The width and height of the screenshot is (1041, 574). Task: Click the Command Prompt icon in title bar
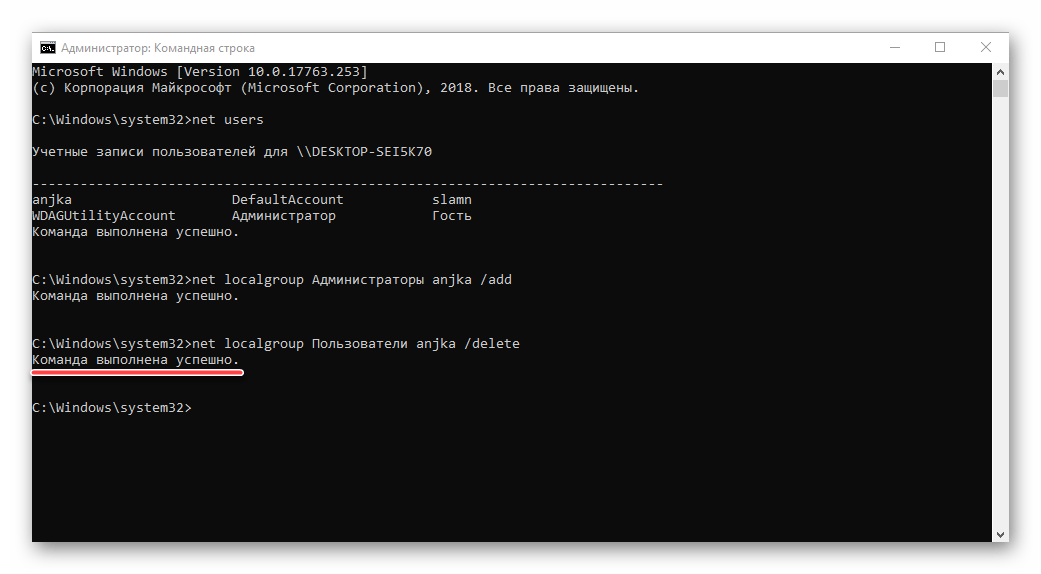(x=47, y=47)
